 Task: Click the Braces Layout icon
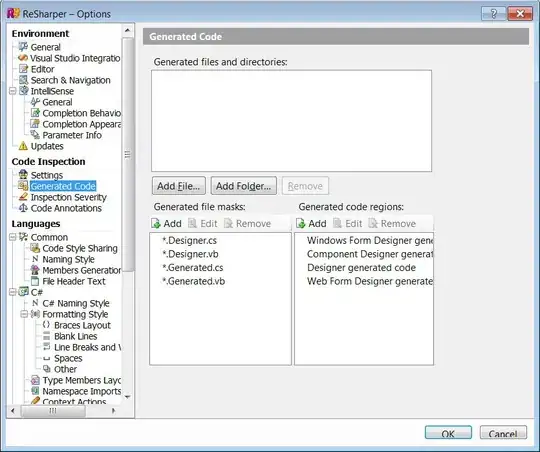coord(46,325)
